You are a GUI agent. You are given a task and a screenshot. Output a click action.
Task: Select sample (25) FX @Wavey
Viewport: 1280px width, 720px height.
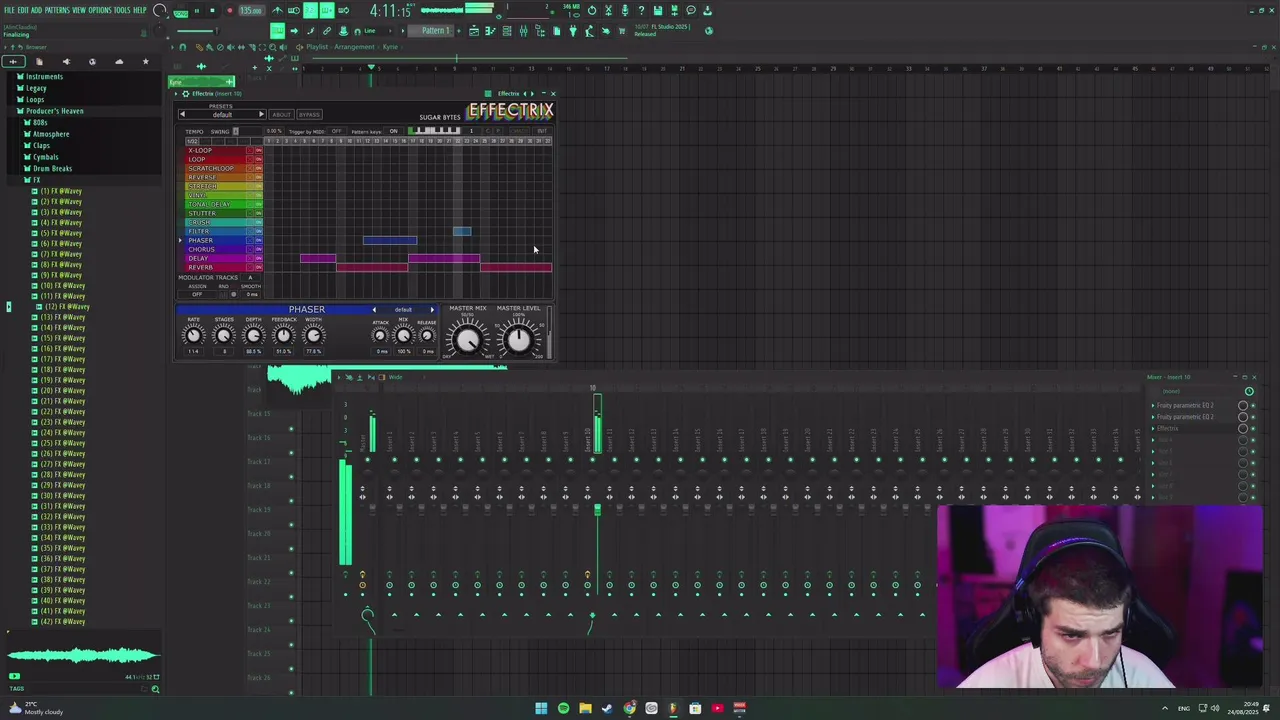point(62,443)
